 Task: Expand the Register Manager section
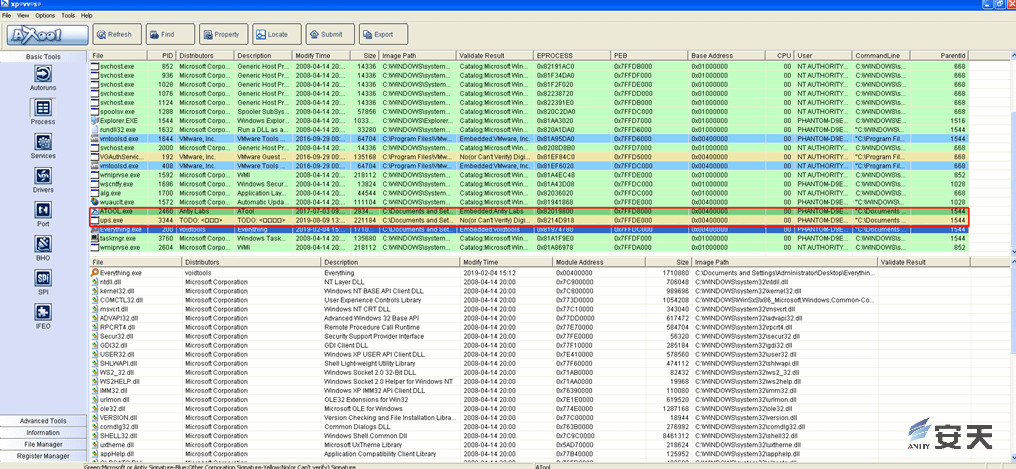tap(43, 456)
